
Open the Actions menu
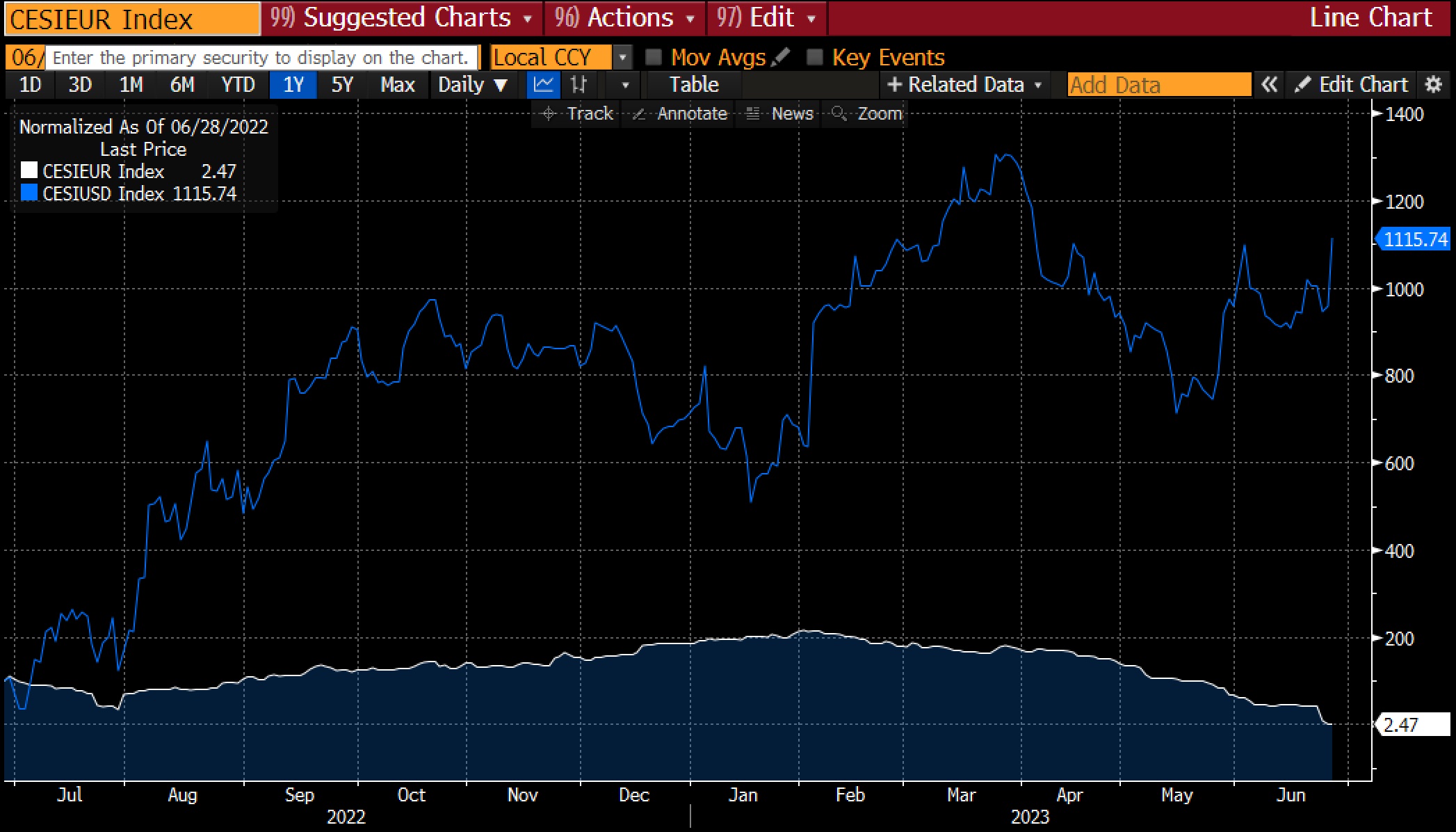tap(625, 17)
